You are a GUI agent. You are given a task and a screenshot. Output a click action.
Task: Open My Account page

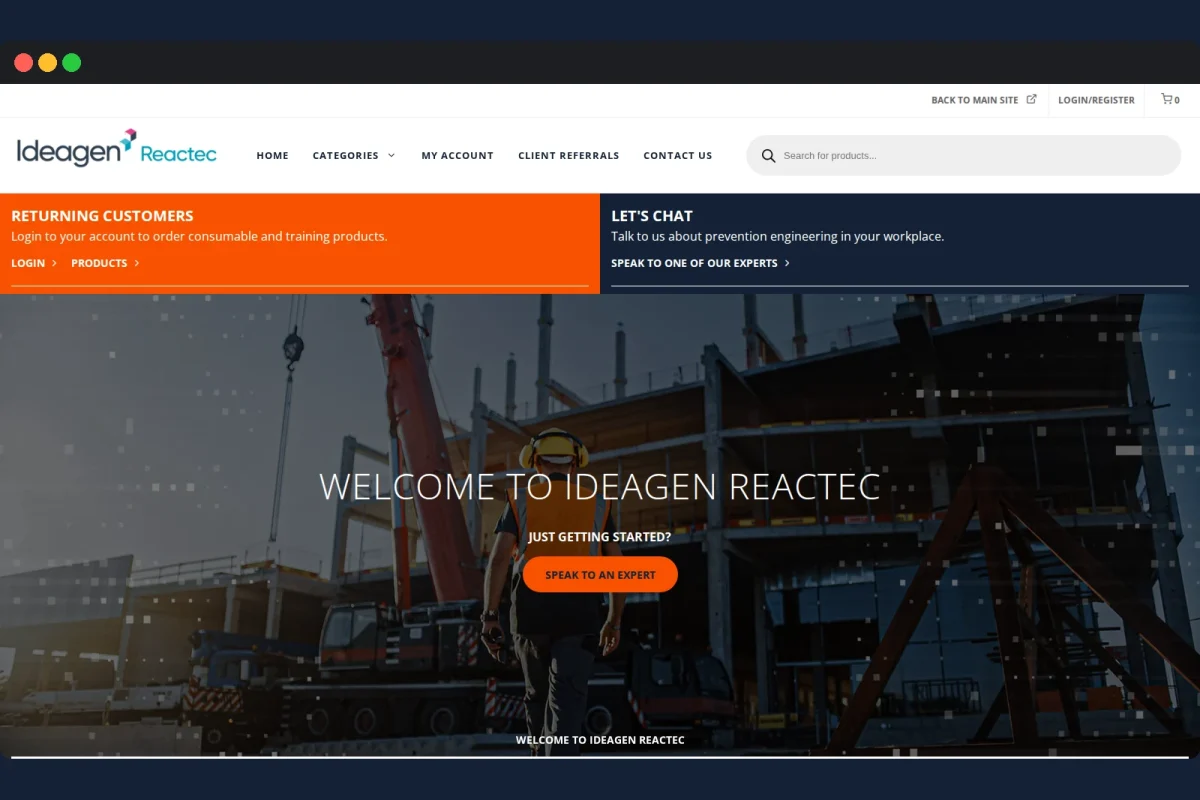(x=457, y=155)
